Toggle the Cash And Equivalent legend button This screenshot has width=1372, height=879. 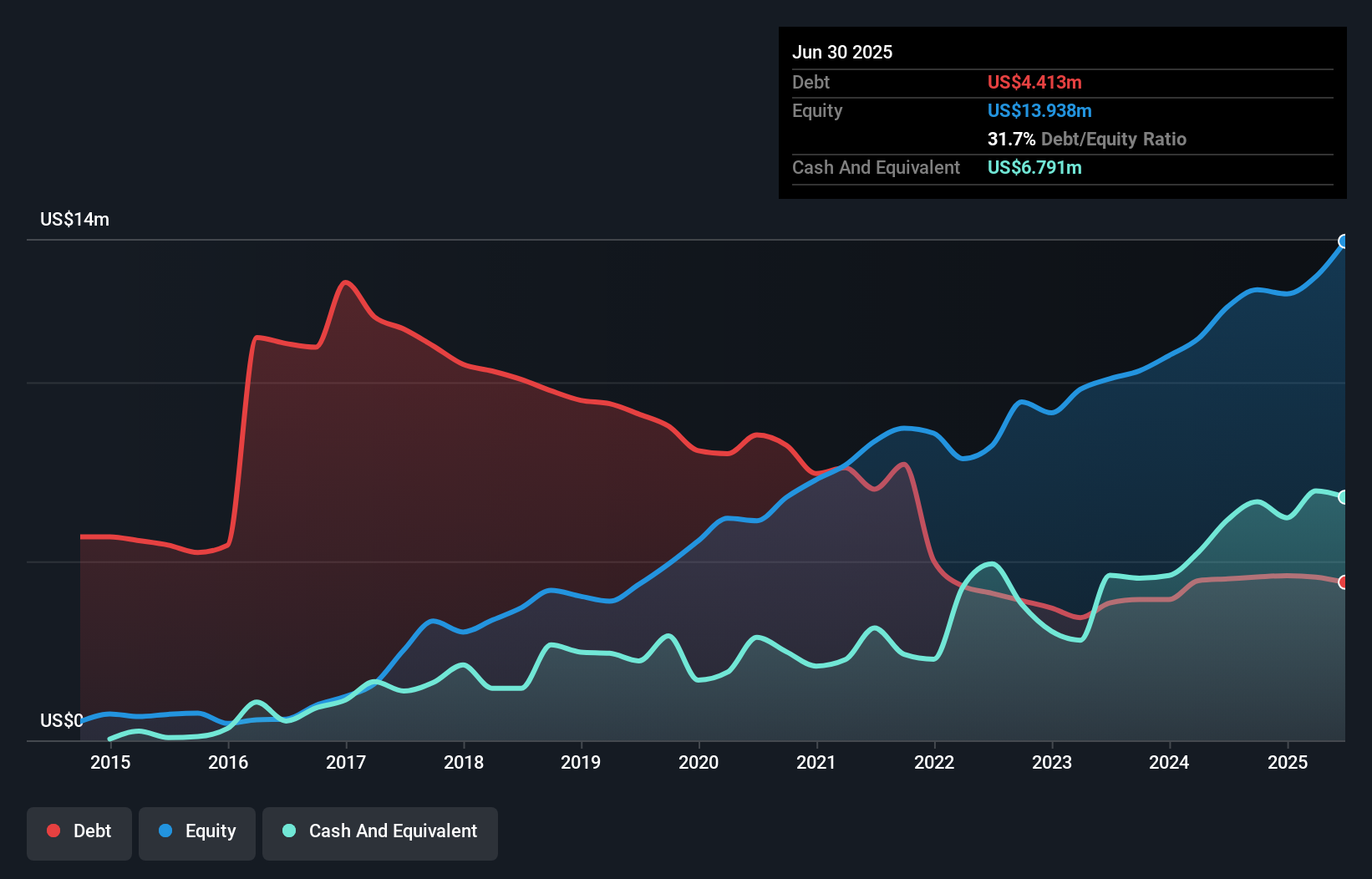380,833
